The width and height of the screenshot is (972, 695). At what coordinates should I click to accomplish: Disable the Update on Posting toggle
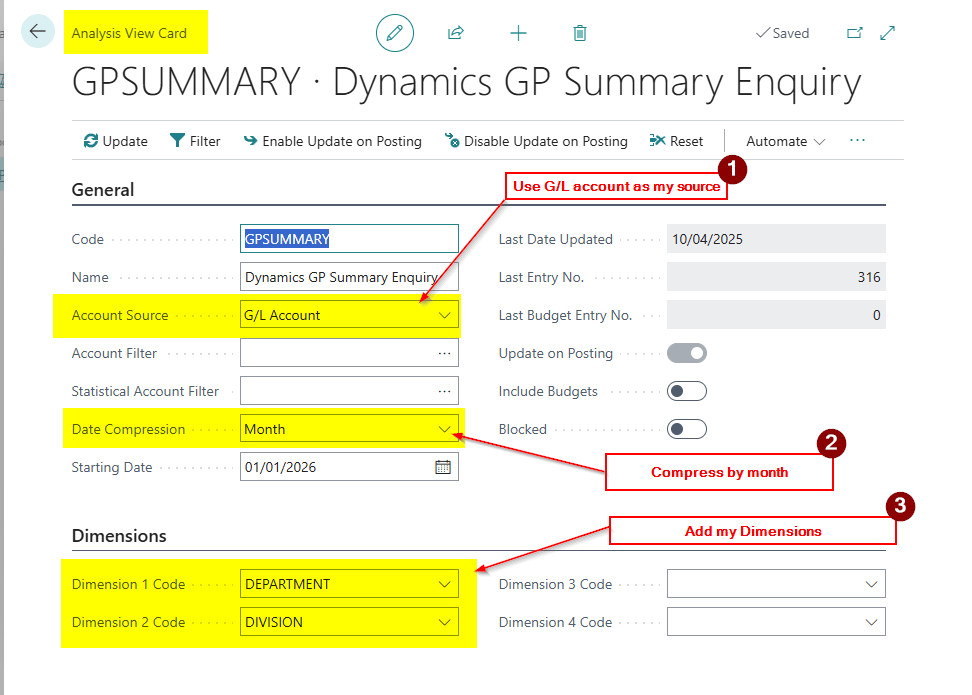point(687,353)
